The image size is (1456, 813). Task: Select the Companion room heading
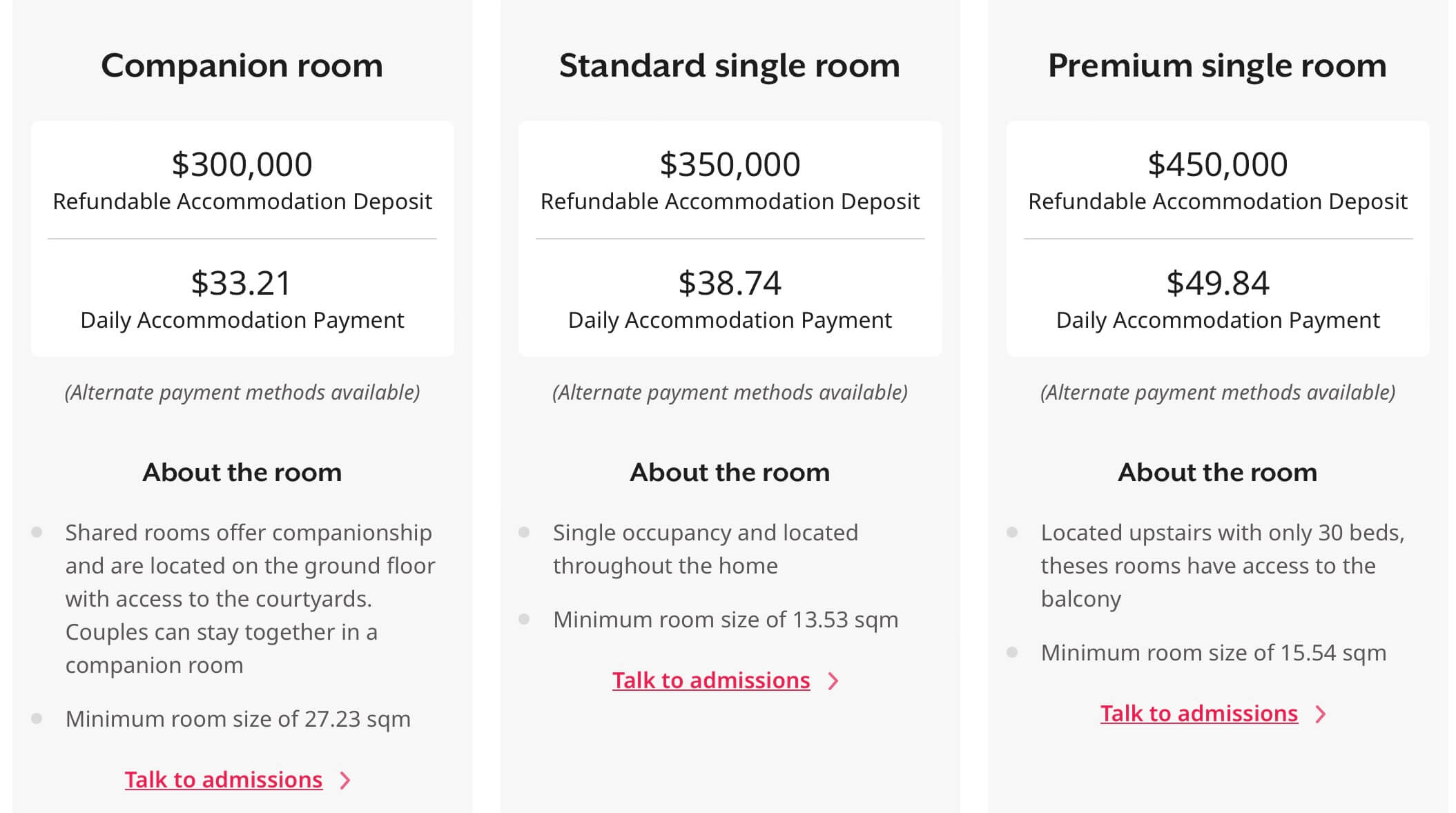[242, 66]
